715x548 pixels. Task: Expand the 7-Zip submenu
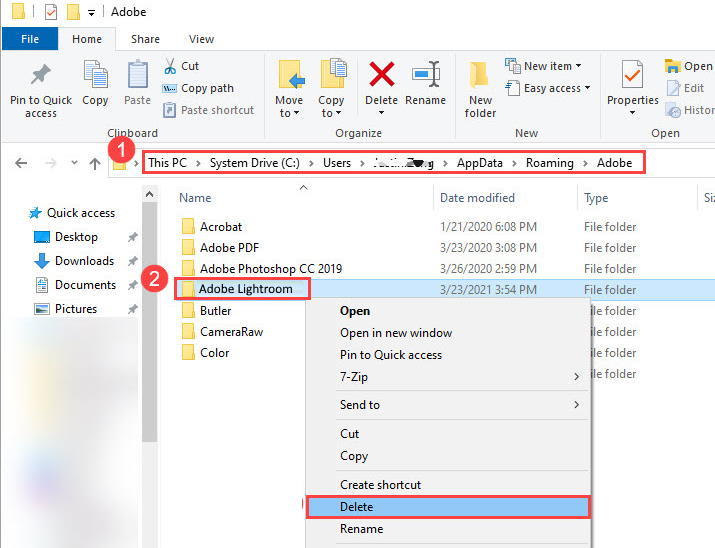tap(576, 377)
